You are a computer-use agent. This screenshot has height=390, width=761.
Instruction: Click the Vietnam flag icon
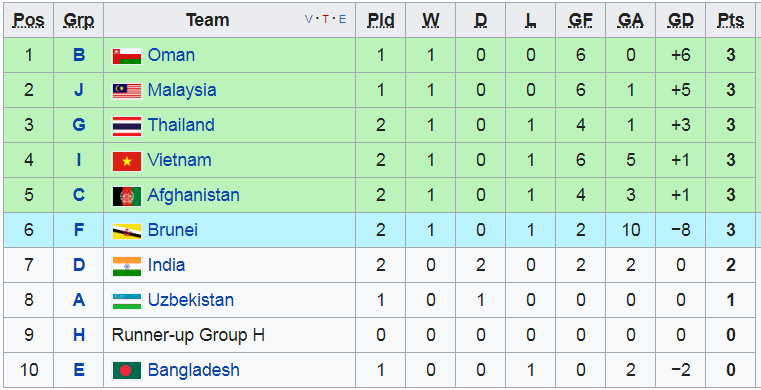coord(127,161)
